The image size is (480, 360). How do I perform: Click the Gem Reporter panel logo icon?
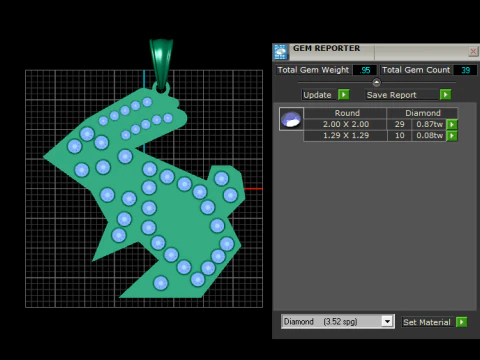click(x=280, y=52)
